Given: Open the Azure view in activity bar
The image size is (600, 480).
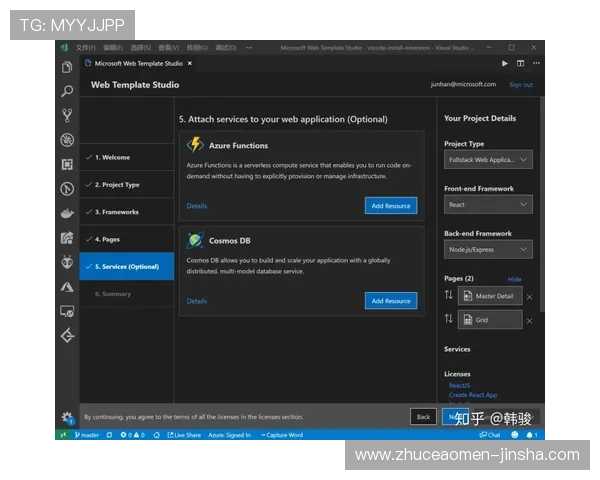Looking at the screenshot, I should [x=67, y=287].
